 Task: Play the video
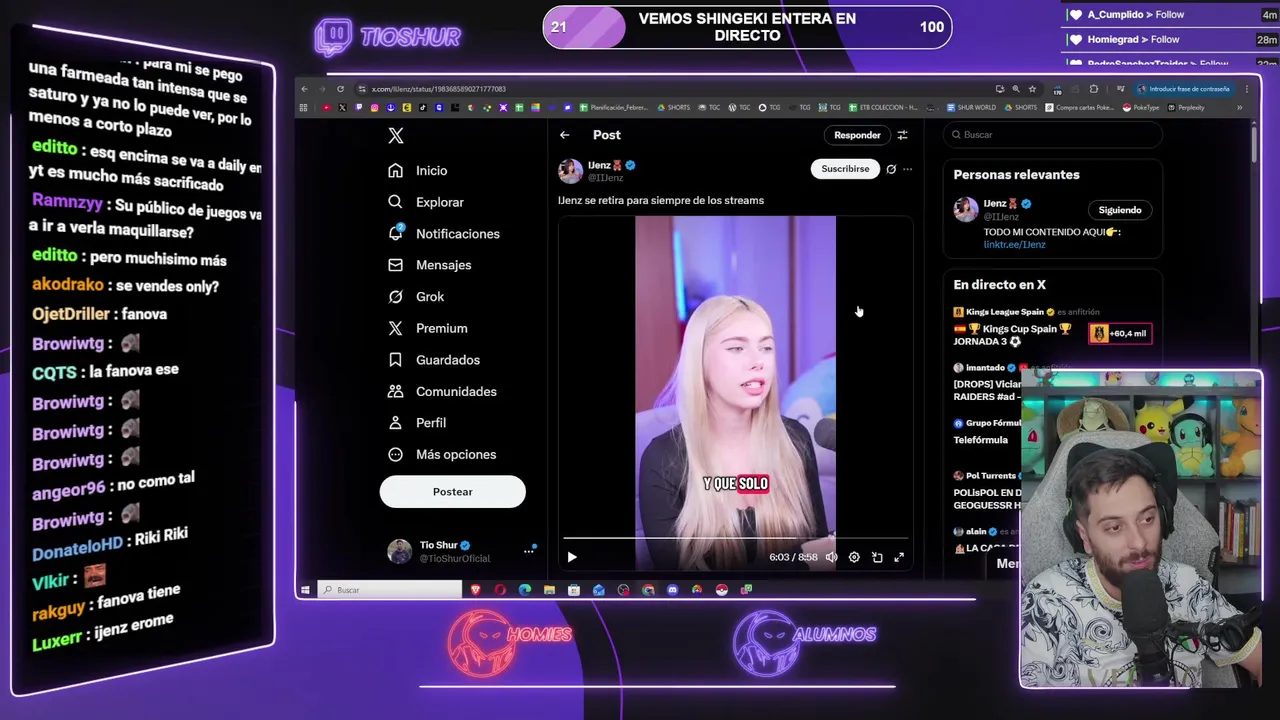click(572, 557)
